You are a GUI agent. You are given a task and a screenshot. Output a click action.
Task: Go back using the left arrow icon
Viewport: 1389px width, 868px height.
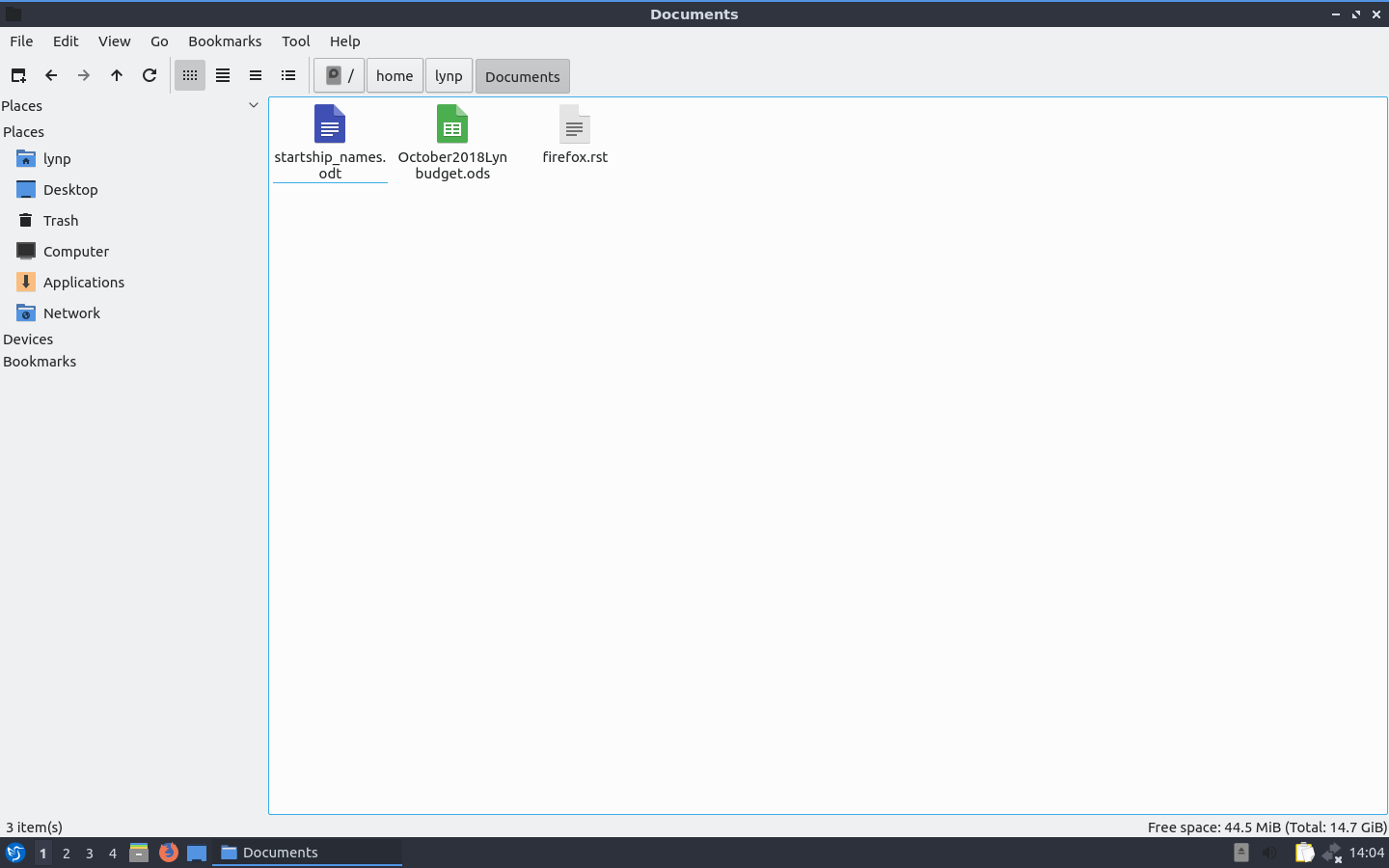click(x=51, y=75)
